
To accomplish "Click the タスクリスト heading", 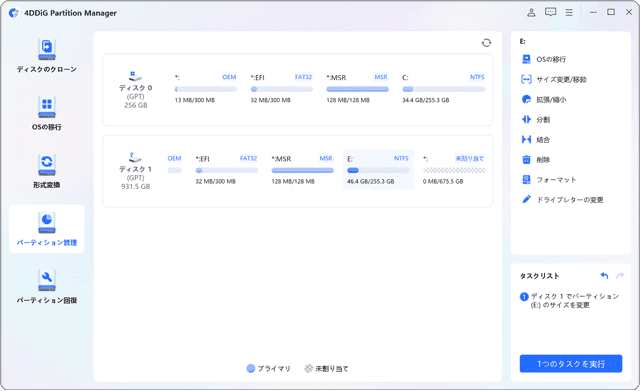I will (x=539, y=276).
